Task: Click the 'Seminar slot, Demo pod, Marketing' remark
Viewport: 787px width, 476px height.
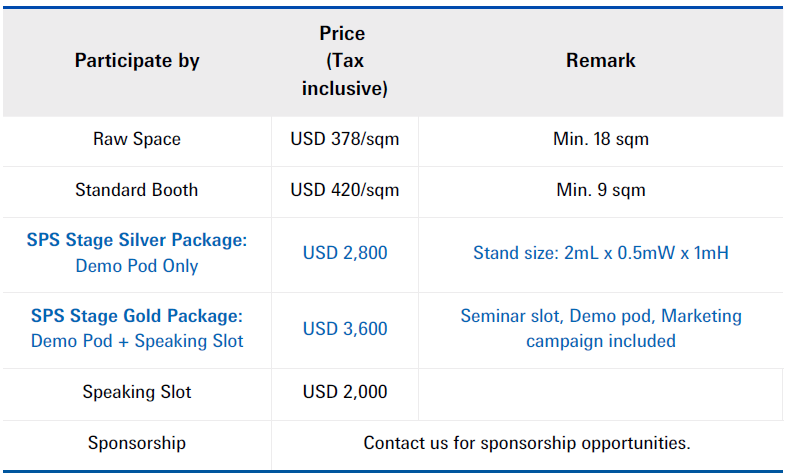Action: point(601,316)
